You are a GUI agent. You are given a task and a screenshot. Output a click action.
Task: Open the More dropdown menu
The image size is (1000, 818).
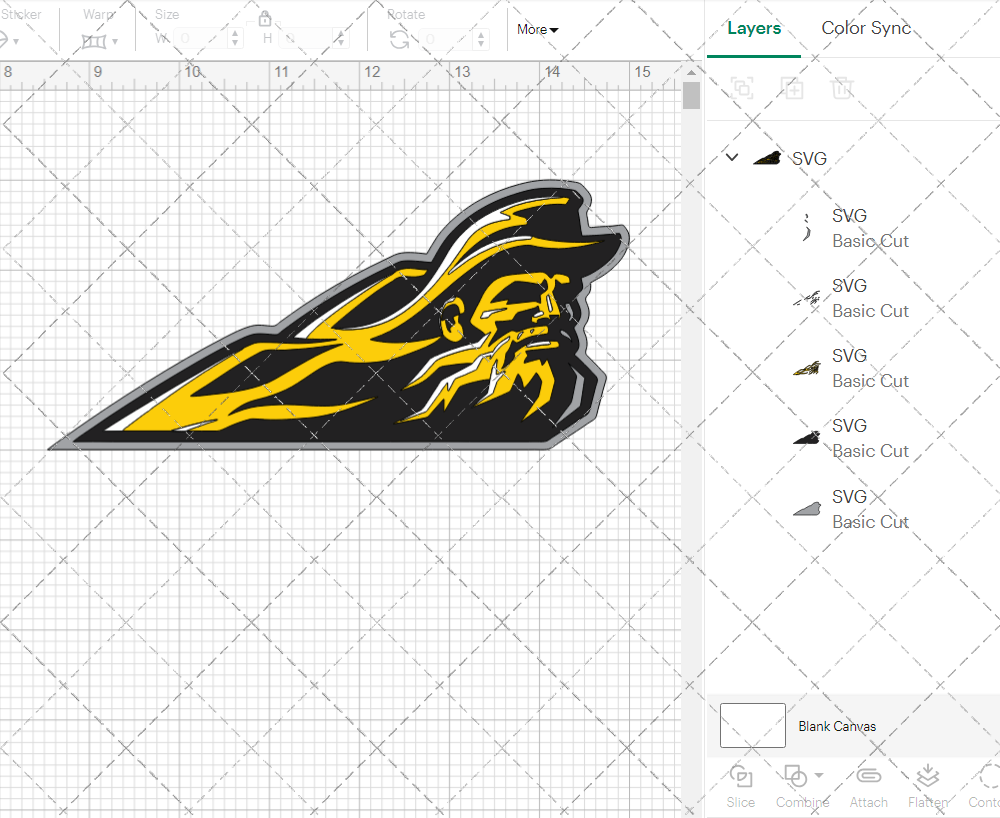[538, 29]
